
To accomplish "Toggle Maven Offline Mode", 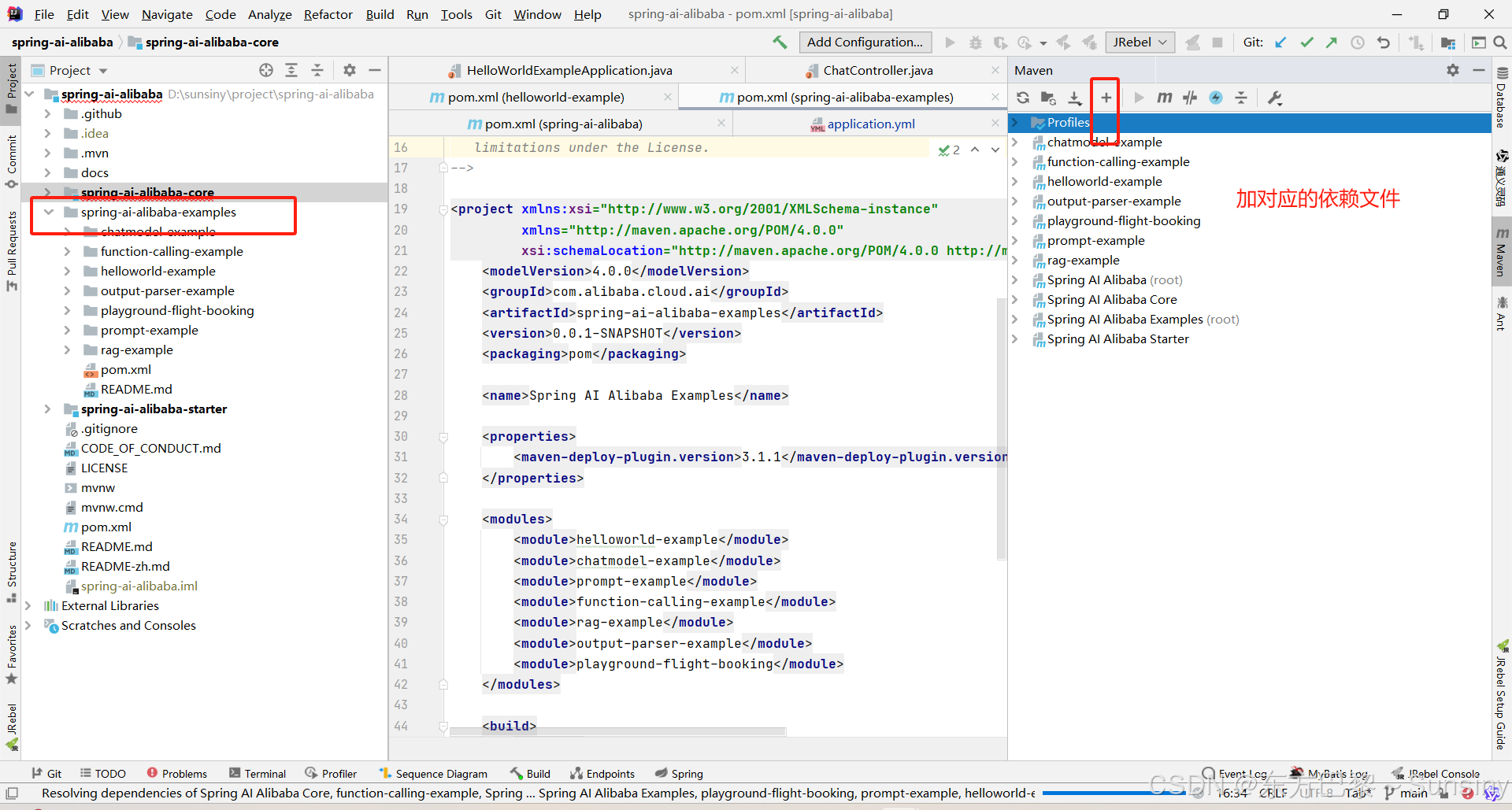I will tap(1190, 98).
